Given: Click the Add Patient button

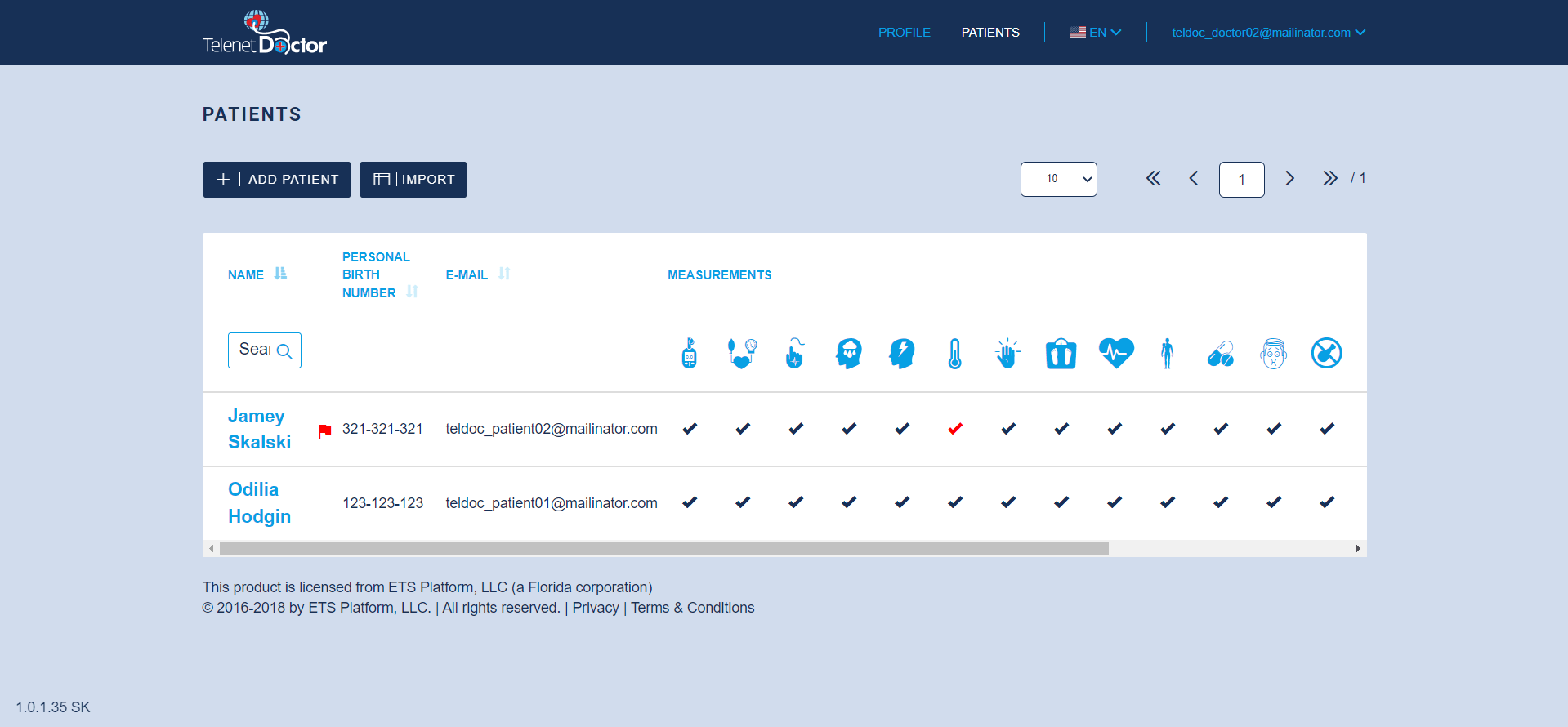Looking at the screenshot, I should (x=277, y=180).
